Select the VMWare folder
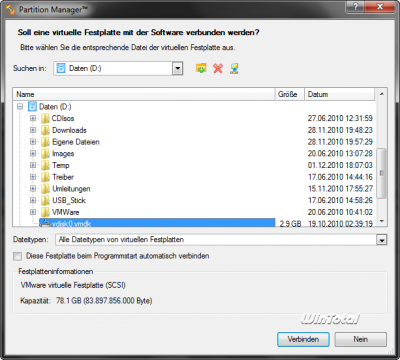 tap(65, 212)
